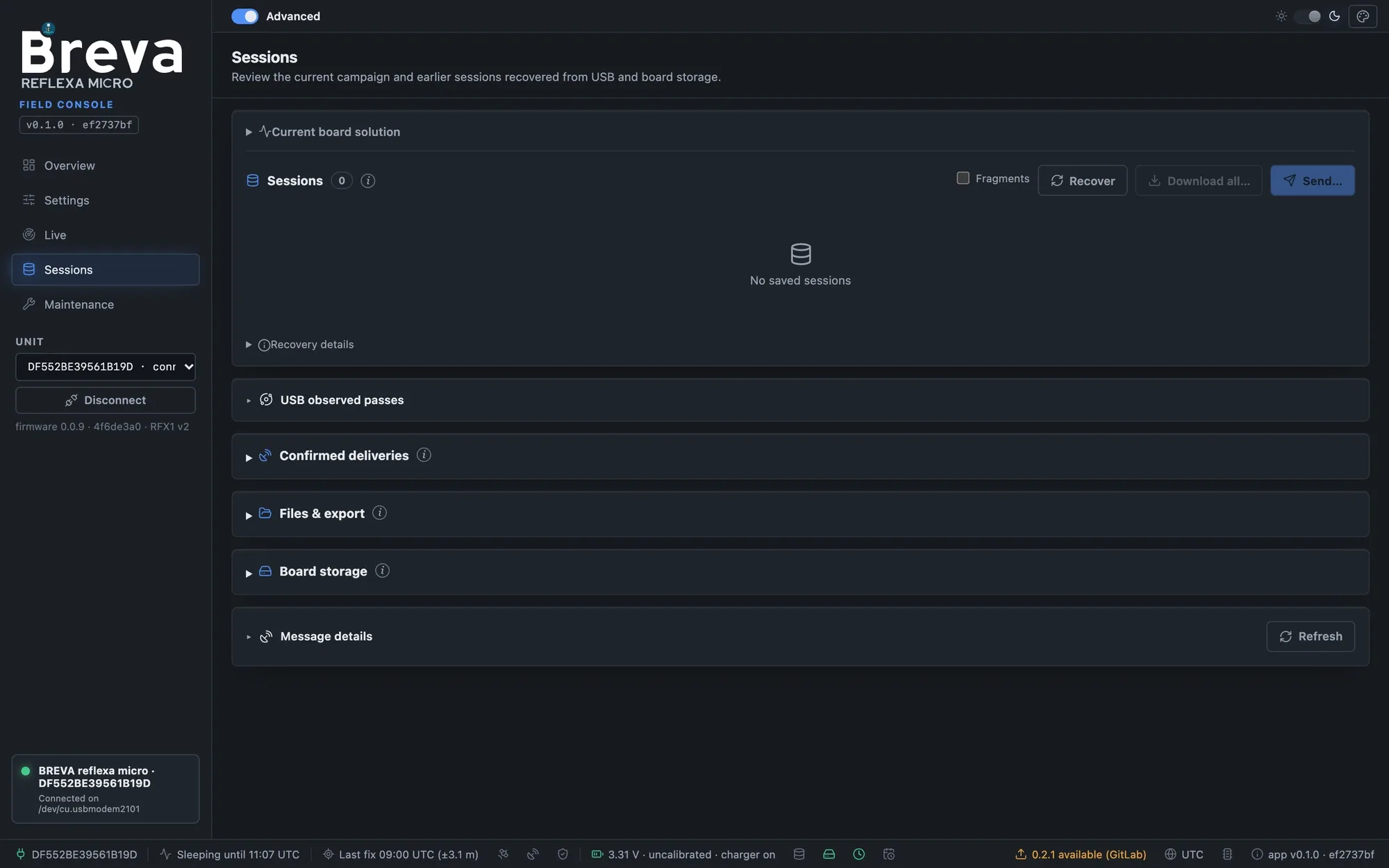The height and width of the screenshot is (868, 1389).
Task: Open the Sessions sidebar item
Action: (106, 269)
